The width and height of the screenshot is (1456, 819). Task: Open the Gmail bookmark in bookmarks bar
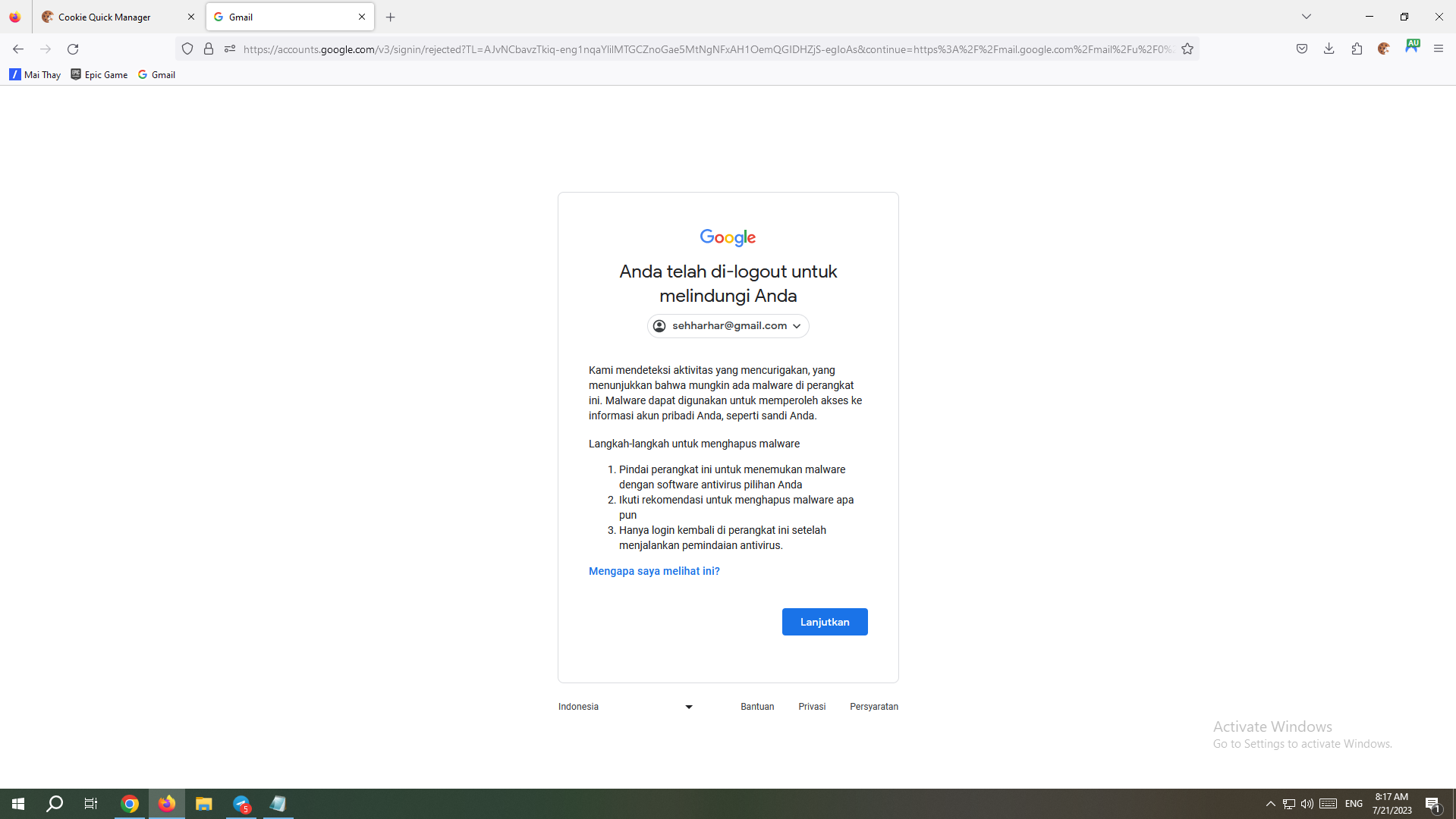pos(156,74)
